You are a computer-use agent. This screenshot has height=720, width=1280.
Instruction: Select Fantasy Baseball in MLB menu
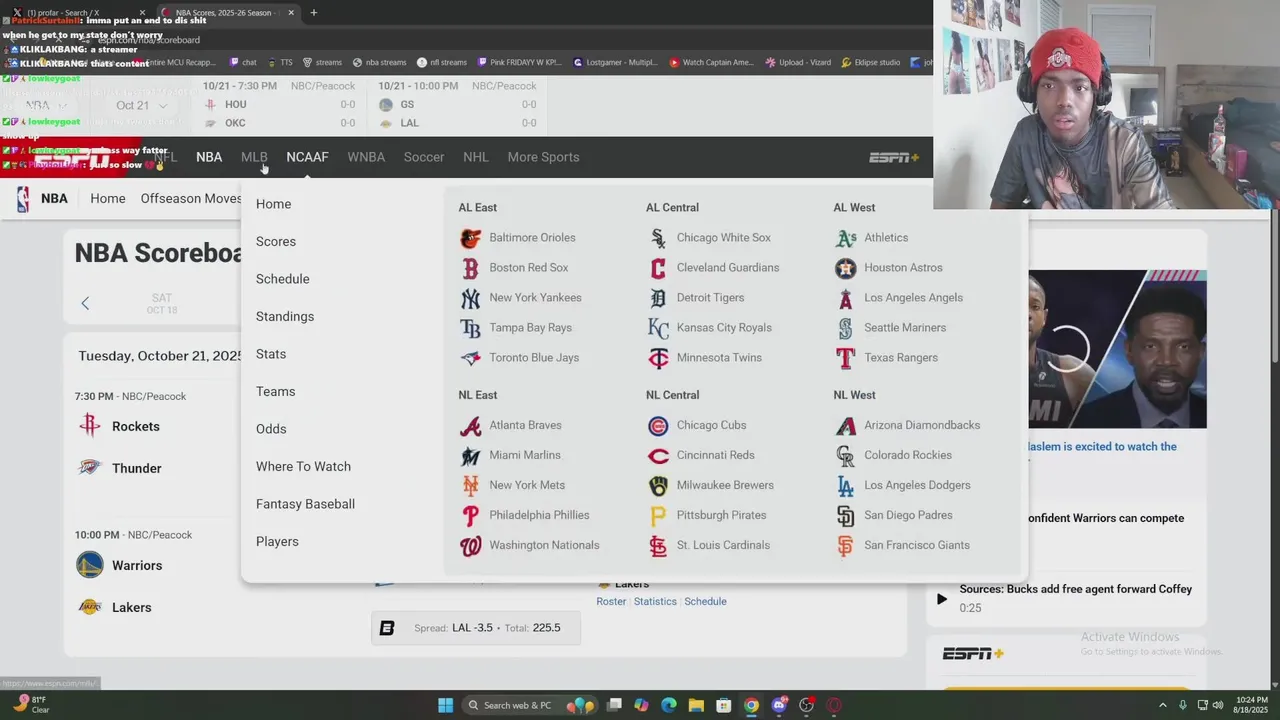point(305,504)
